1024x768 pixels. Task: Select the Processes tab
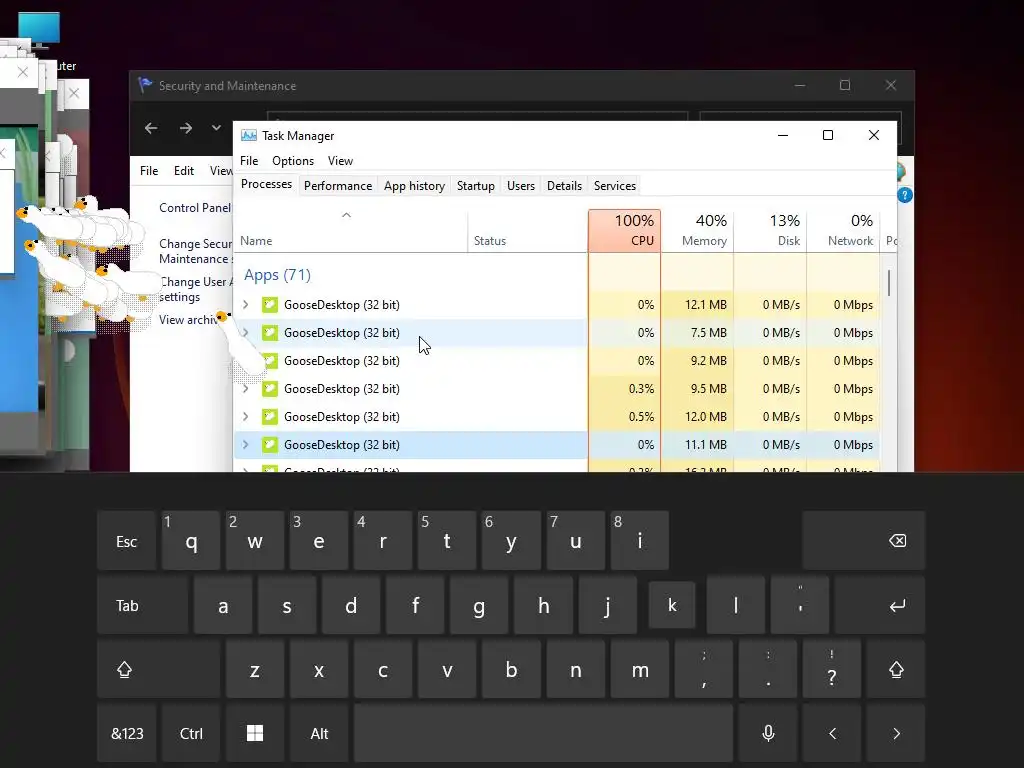point(266,184)
